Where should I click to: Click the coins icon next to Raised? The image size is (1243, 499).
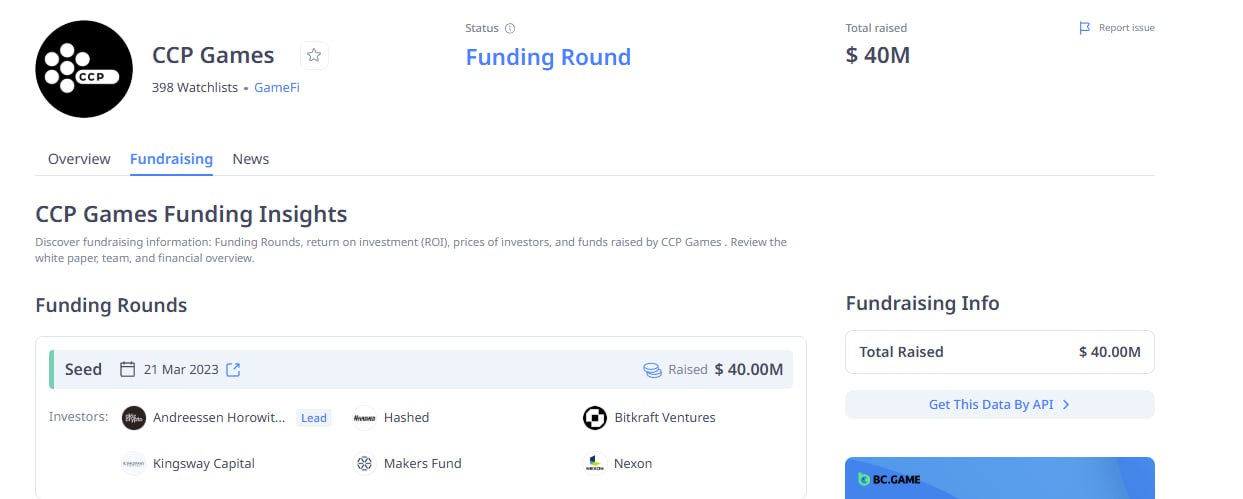point(652,370)
